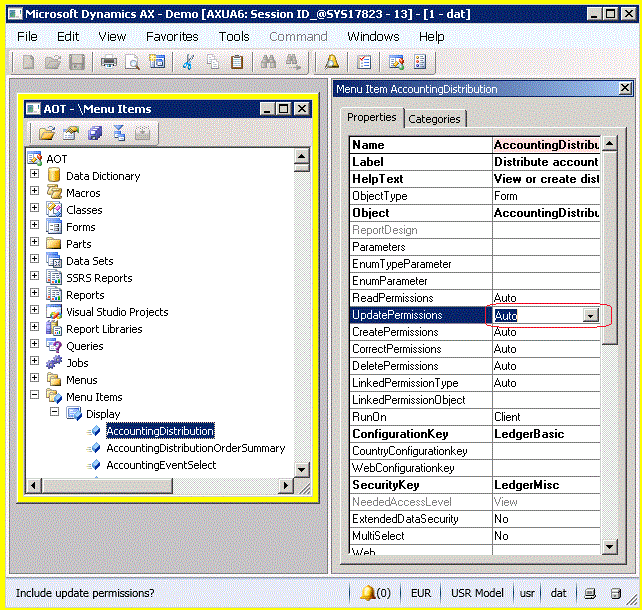This screenshot has height=610, width=642.
Task: Collapse the Display node
Action: (x=54, y=411)
